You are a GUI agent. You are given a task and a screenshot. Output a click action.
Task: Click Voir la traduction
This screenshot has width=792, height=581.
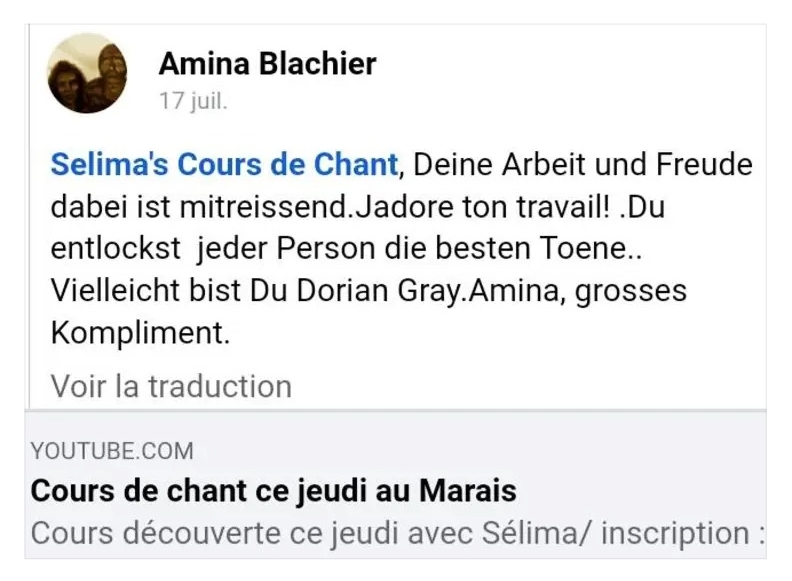[x=171, y=386]
